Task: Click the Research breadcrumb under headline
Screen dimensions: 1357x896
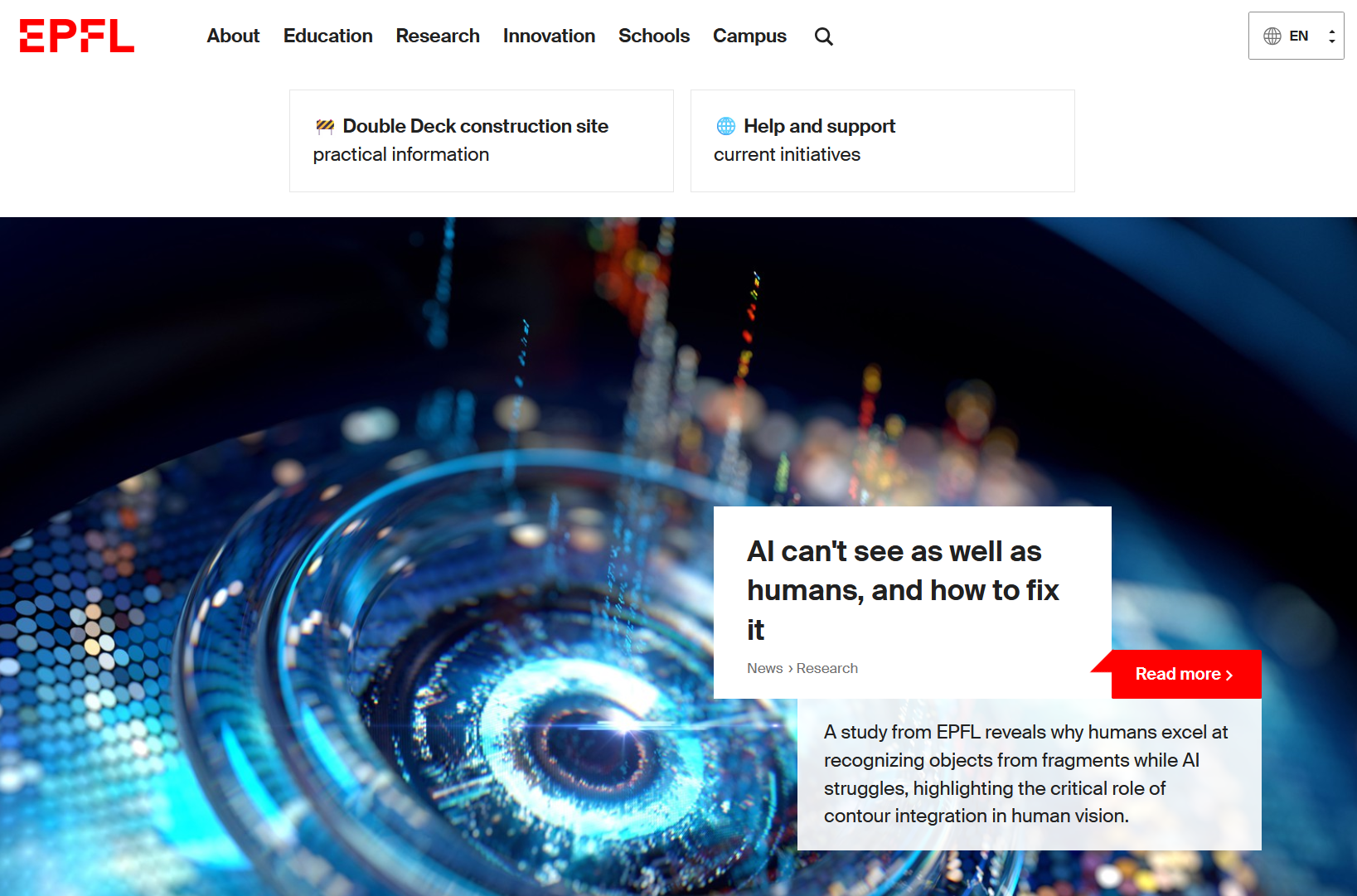Action: (827, 668)
